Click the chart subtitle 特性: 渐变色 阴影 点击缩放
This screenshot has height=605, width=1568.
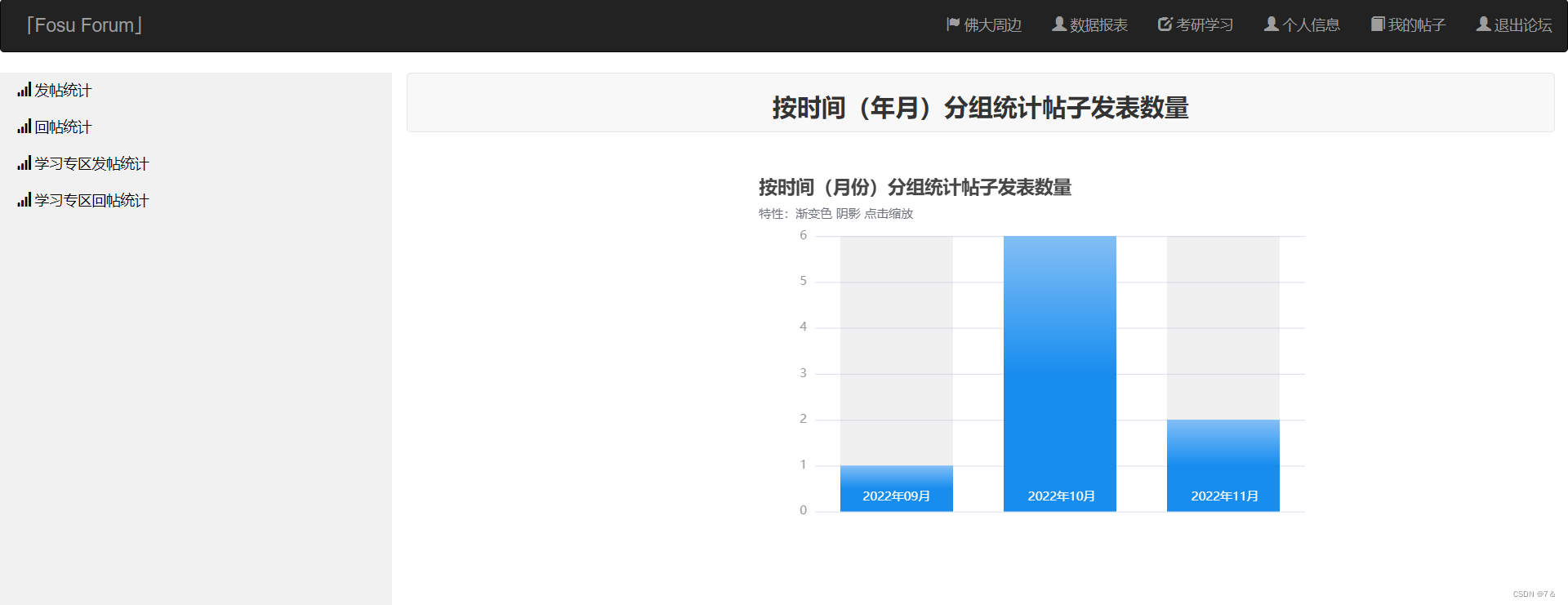pyautogui.click(x=835, y=214)
